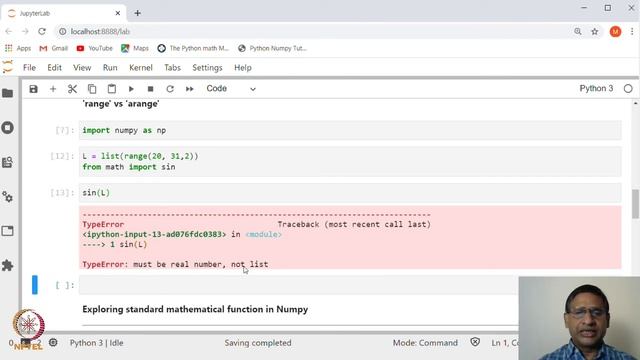The image size is (640, 360).
Task: Open the Chrome three-dot menu
Action: click(632, 31)
